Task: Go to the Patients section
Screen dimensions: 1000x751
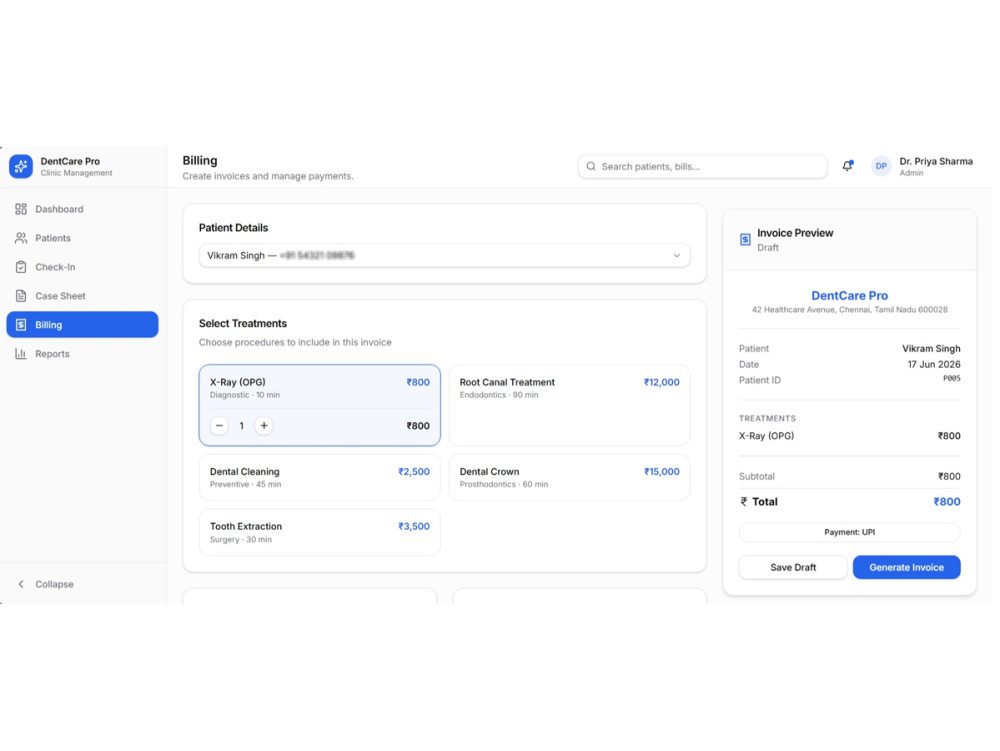Action: tap(82, 238)
